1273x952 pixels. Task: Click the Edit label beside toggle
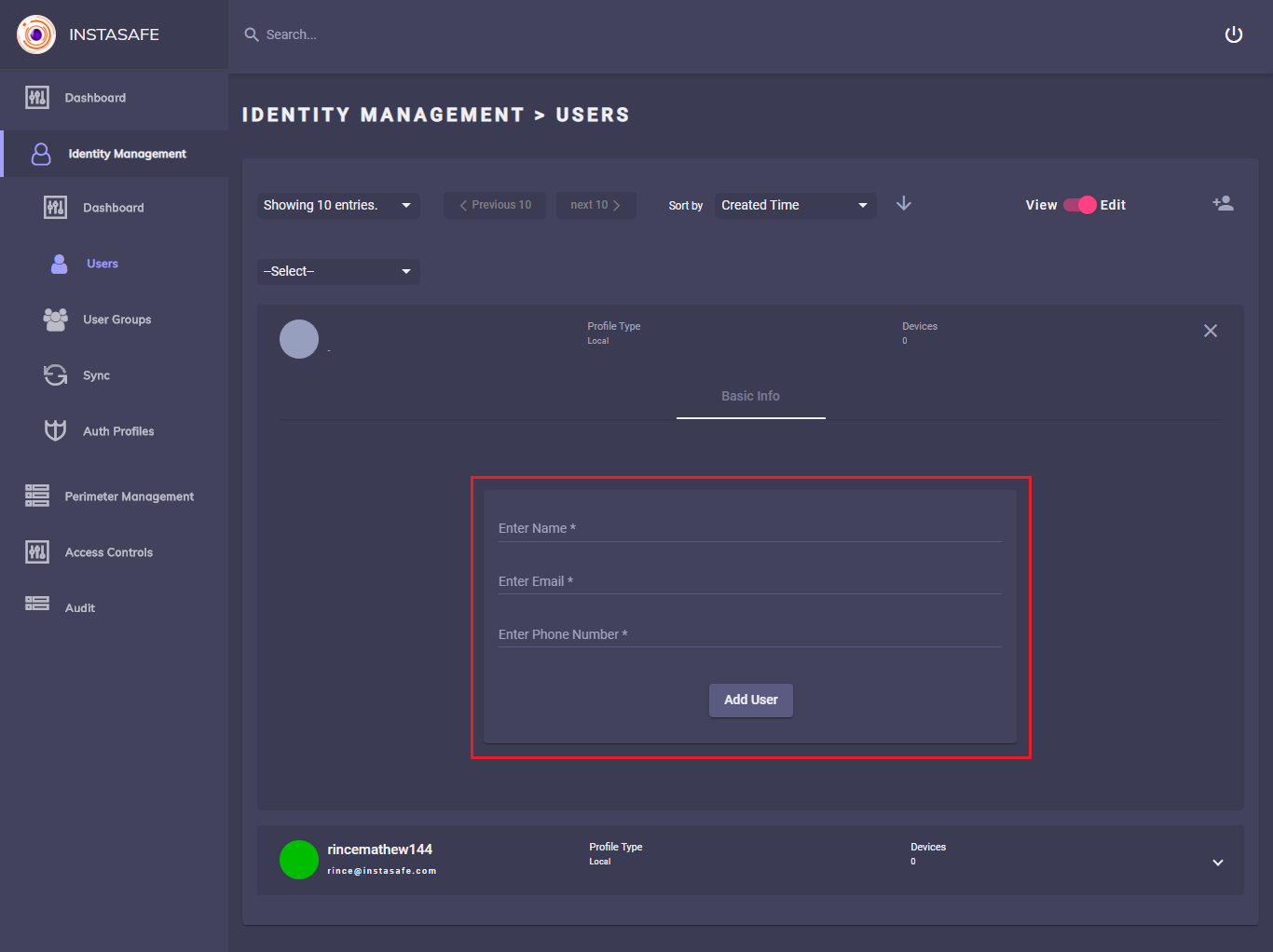point(1113,205)
